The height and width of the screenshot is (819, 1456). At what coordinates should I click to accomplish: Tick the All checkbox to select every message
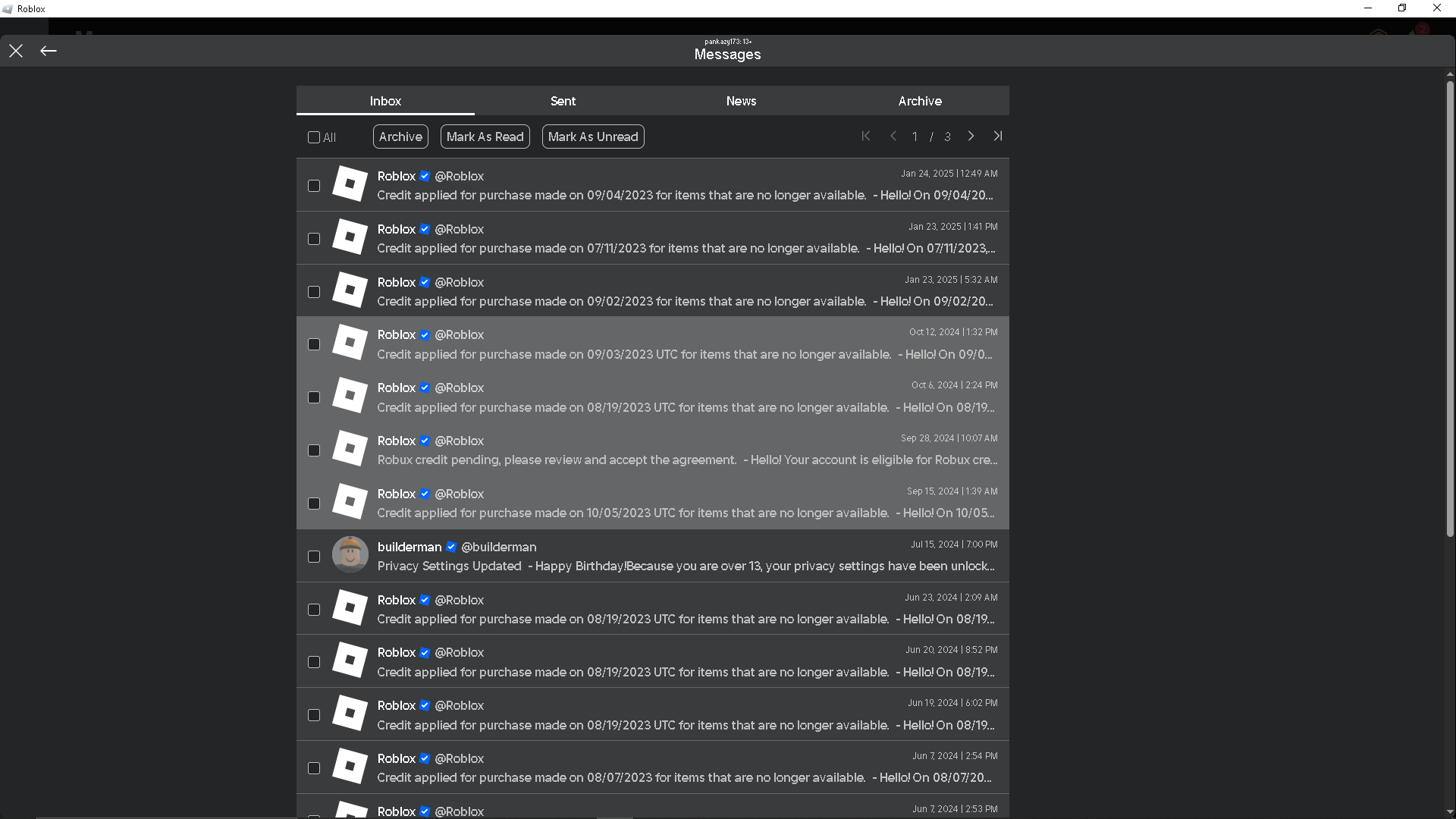[314, 137]
